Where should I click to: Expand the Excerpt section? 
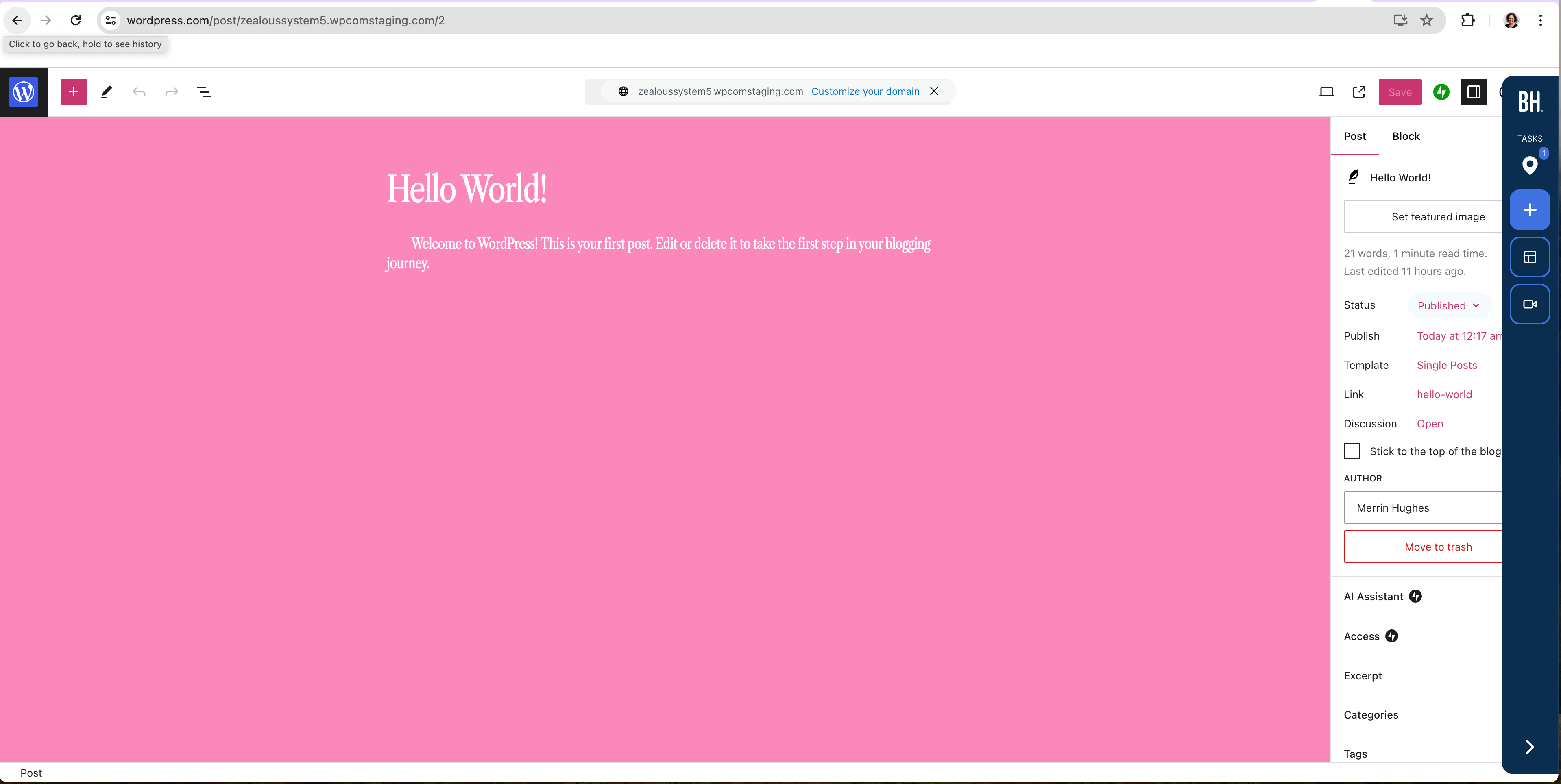(1416, 675)
